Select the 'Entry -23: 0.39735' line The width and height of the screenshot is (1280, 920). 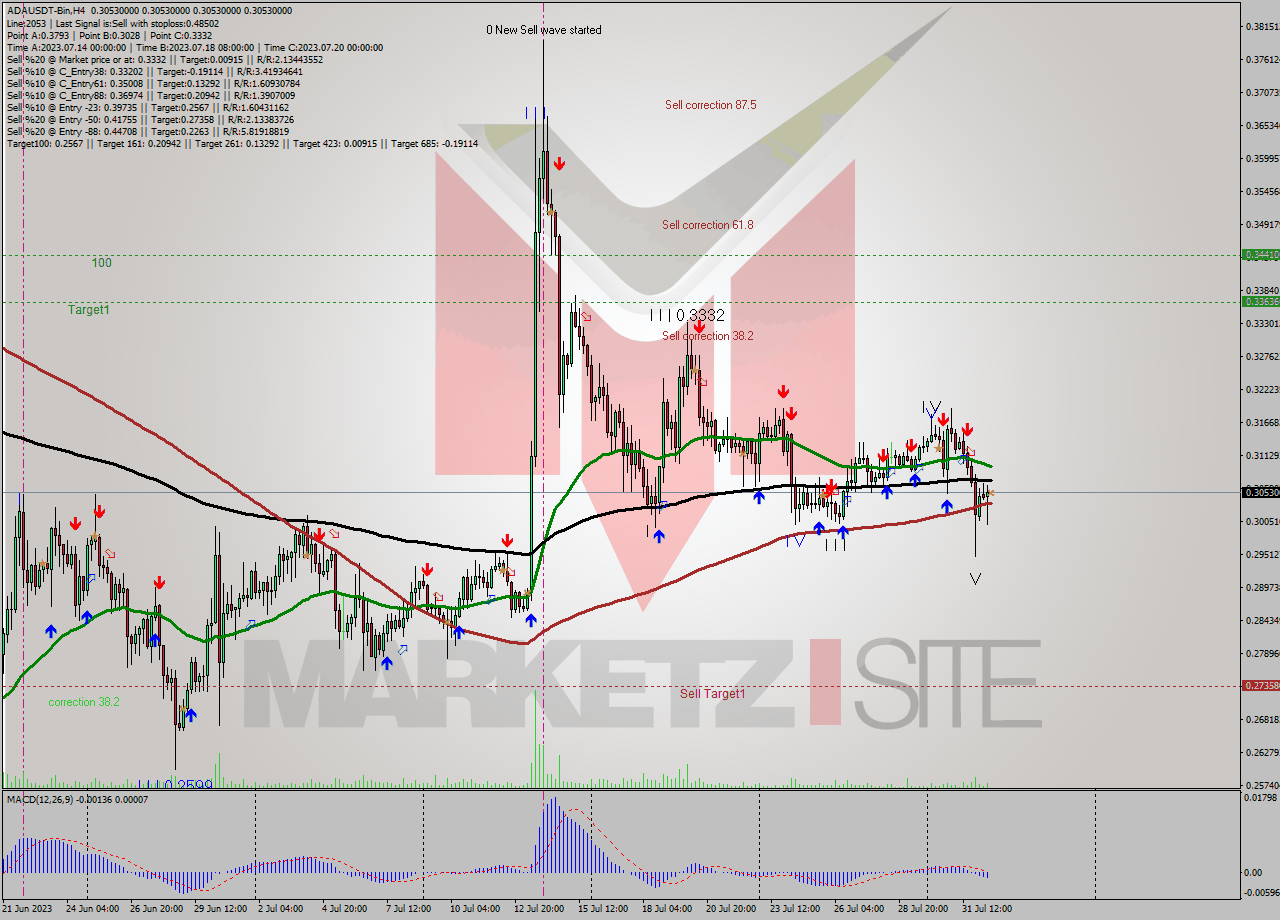click(147, 107)
